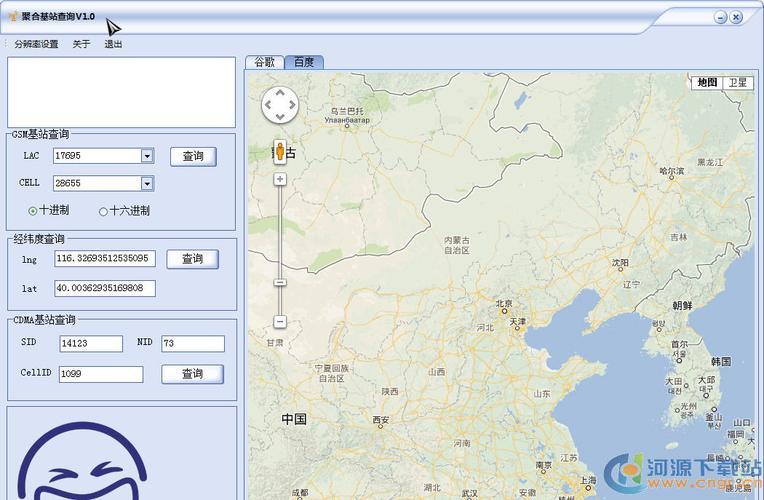This screenshot has height=500, width=764.
Task: Zoom out with the bottom minus button
Action: point(280,322)
